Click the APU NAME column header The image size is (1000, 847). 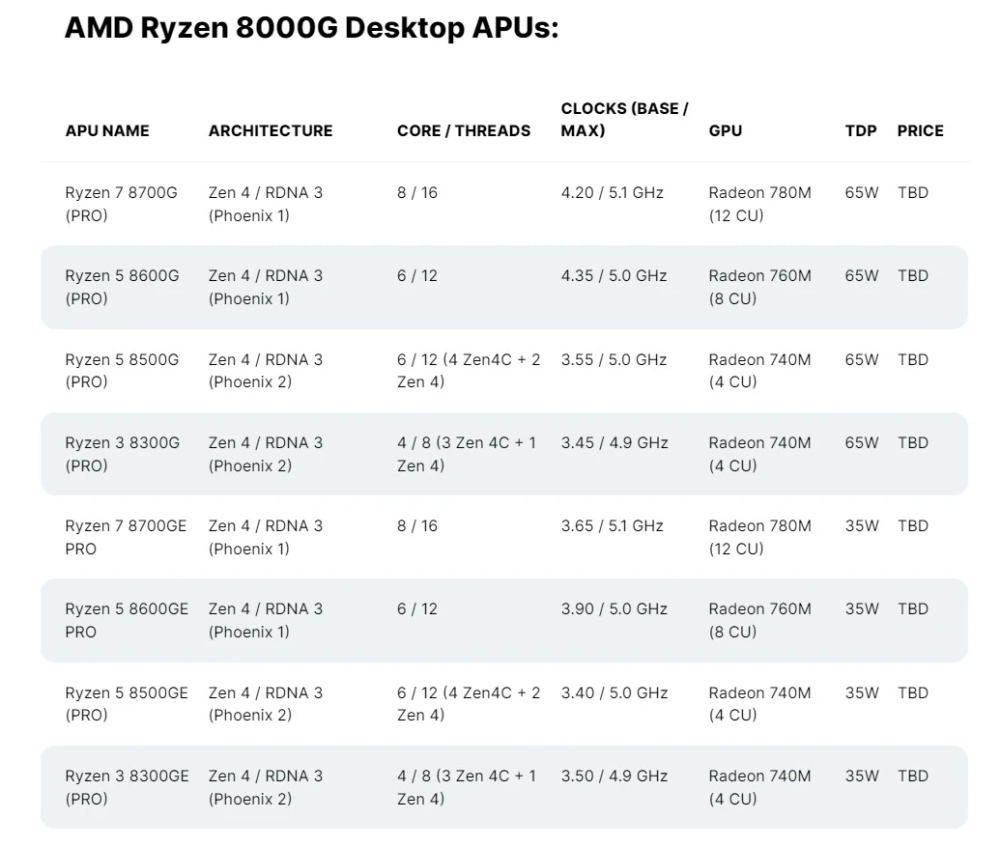point(107,131)
